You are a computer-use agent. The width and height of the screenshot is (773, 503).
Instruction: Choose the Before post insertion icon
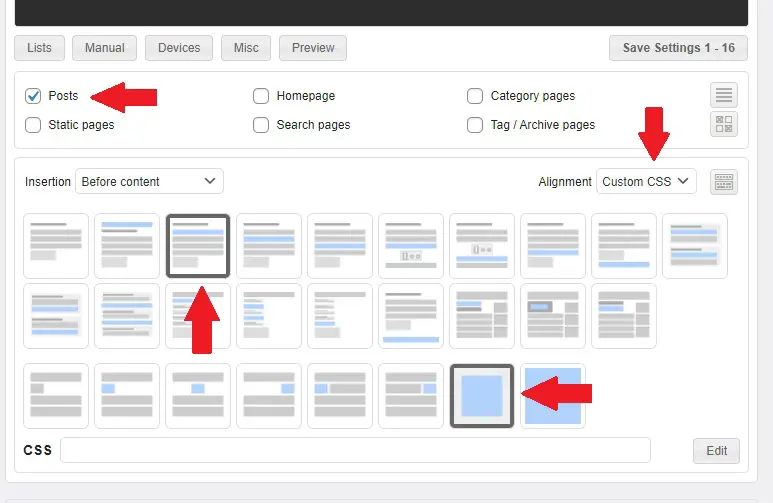coord(127,246)
